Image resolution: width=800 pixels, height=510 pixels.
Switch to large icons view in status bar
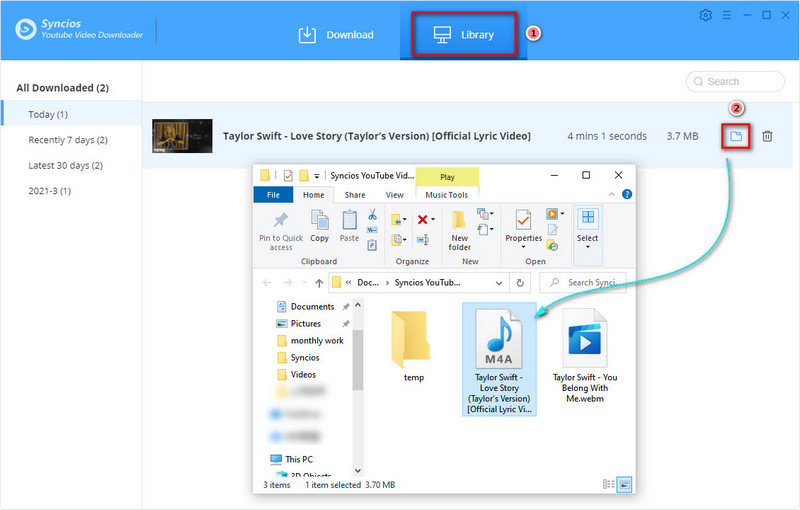click(624, 484)
